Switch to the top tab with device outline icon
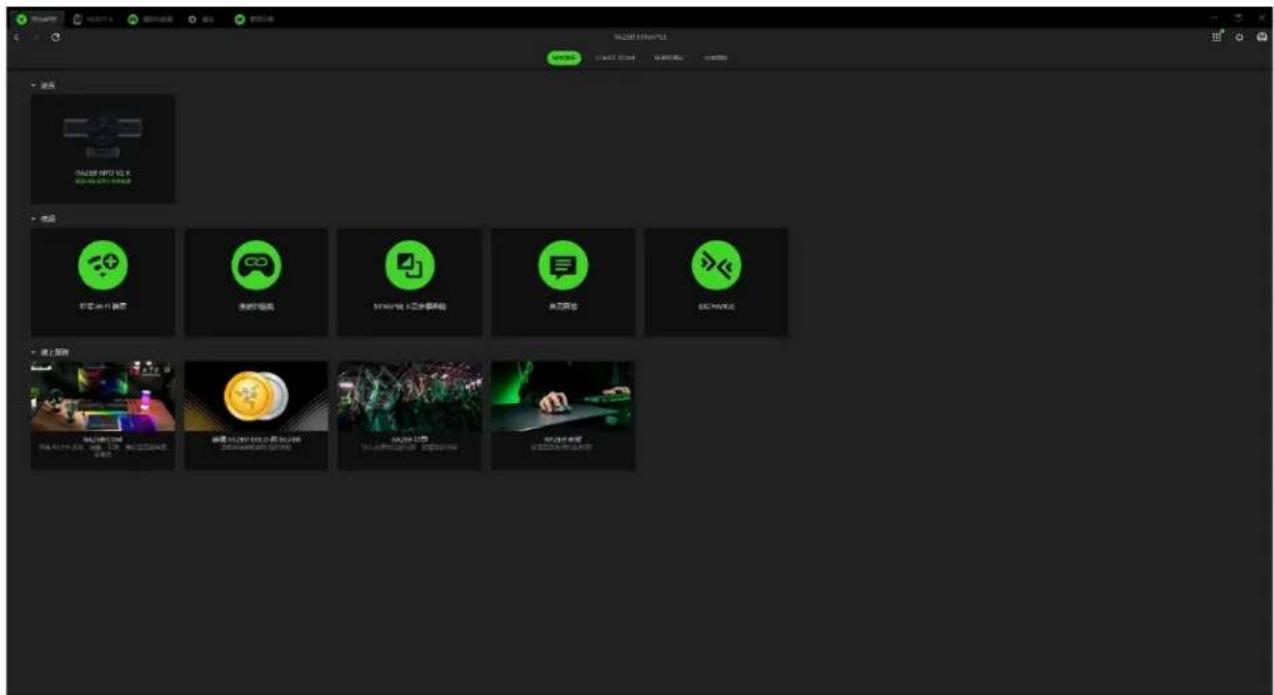Viewport: 1274px width, 695px height. (93, 19)
